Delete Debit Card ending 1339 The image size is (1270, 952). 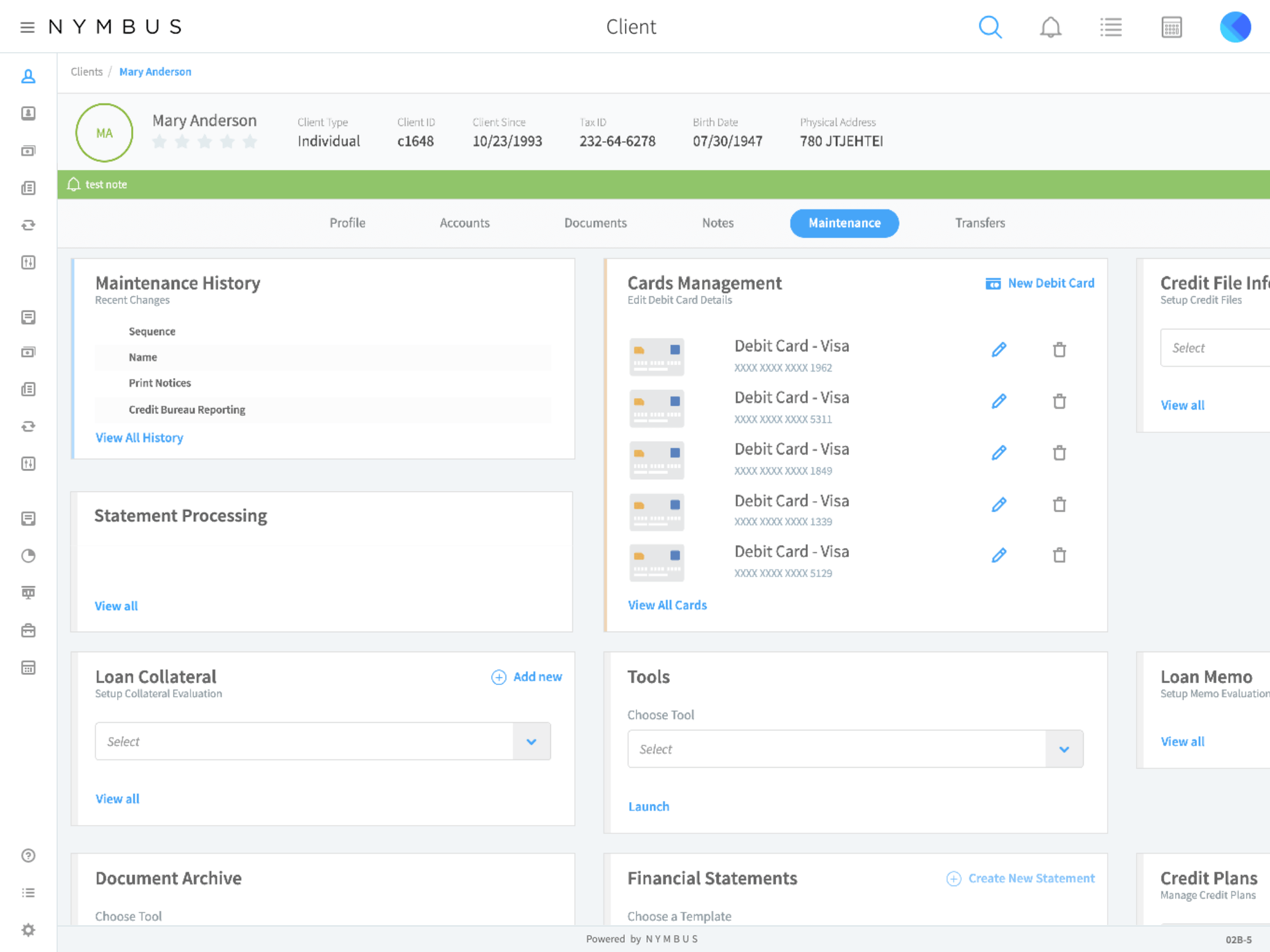point(1059,505)
